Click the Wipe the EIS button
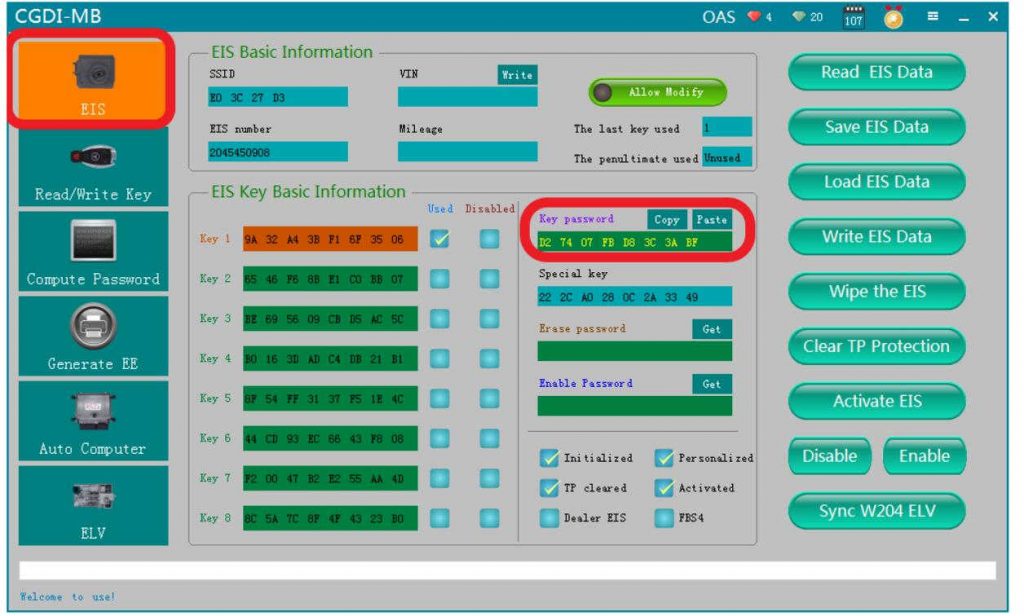Screen dimensions: 1024x616 tap(876, 291)
